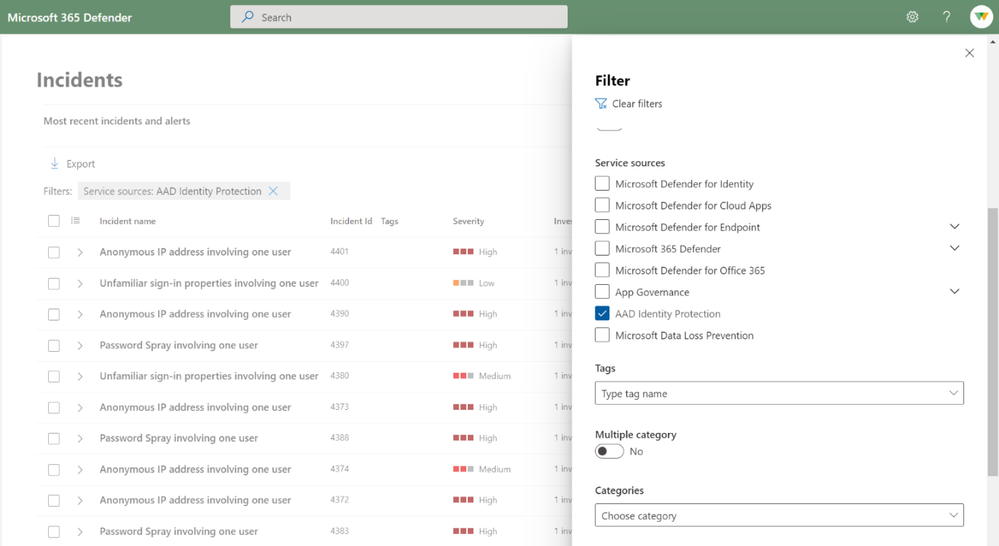Click the Filter panel scrollbar thumb
The image size is (999, 546).
993,341
